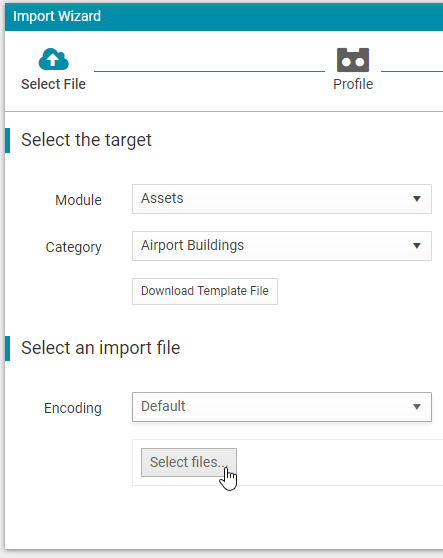This screenshot has width=443, height=558.
Task: Click Download Template File button
Action: coord(205,291)
